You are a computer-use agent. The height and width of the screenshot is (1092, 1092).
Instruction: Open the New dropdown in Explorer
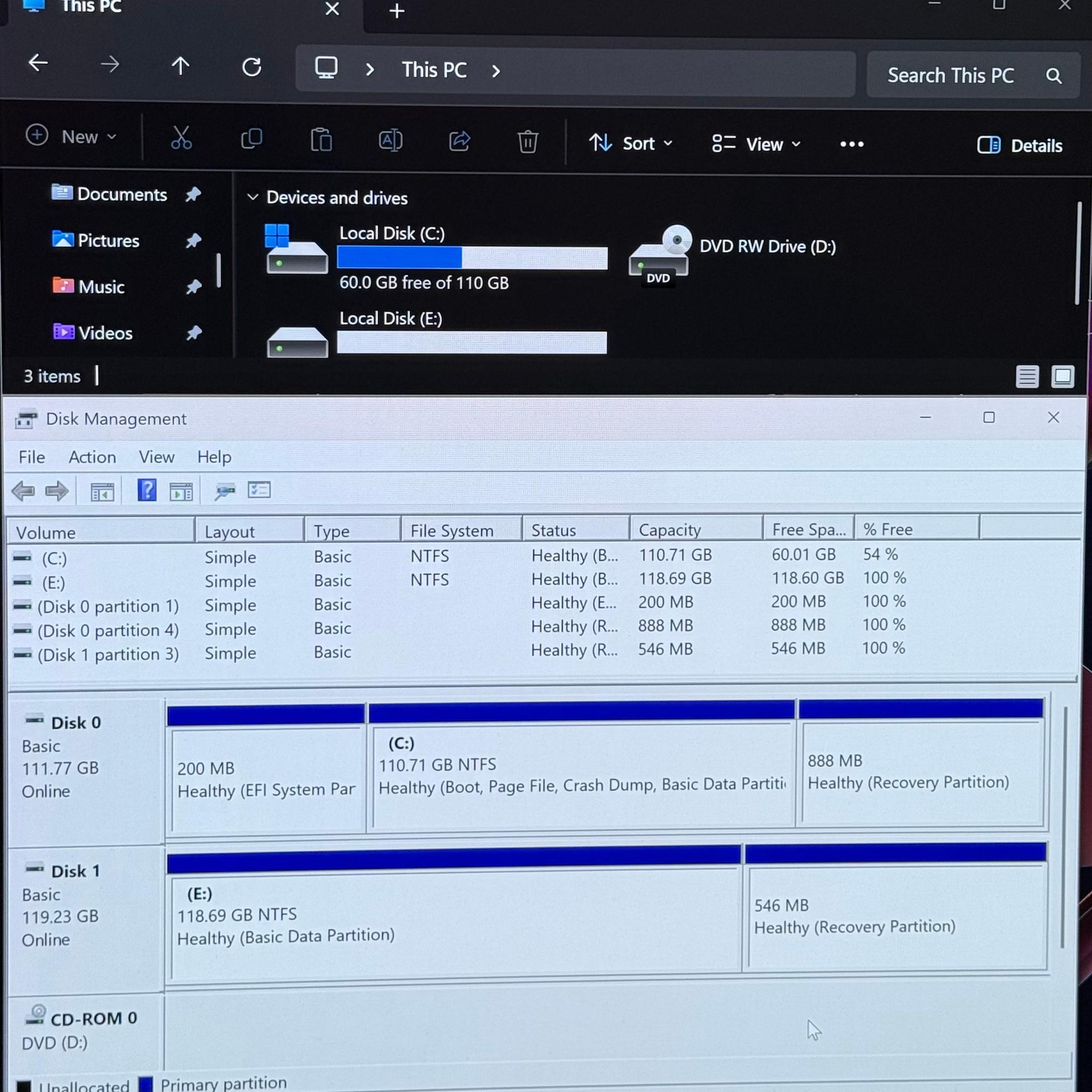[71, 136]
